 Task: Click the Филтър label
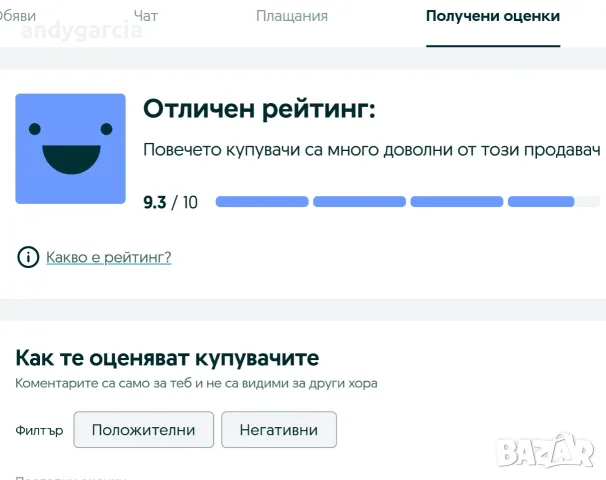[x=39, y=430]
